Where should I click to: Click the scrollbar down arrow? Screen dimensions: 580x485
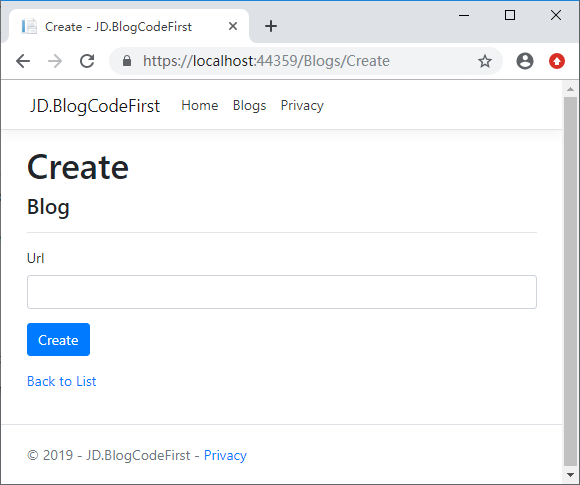pos(570,475)
